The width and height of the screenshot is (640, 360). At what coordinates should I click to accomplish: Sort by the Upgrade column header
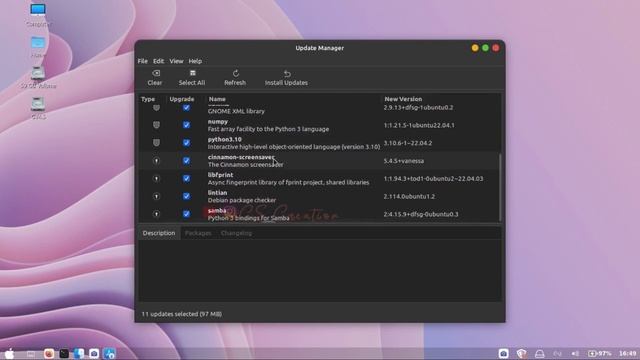coord(182,99)
